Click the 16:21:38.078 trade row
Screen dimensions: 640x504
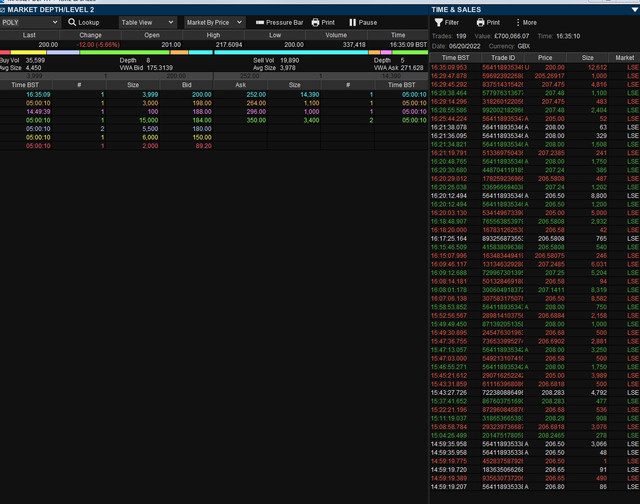535,127
